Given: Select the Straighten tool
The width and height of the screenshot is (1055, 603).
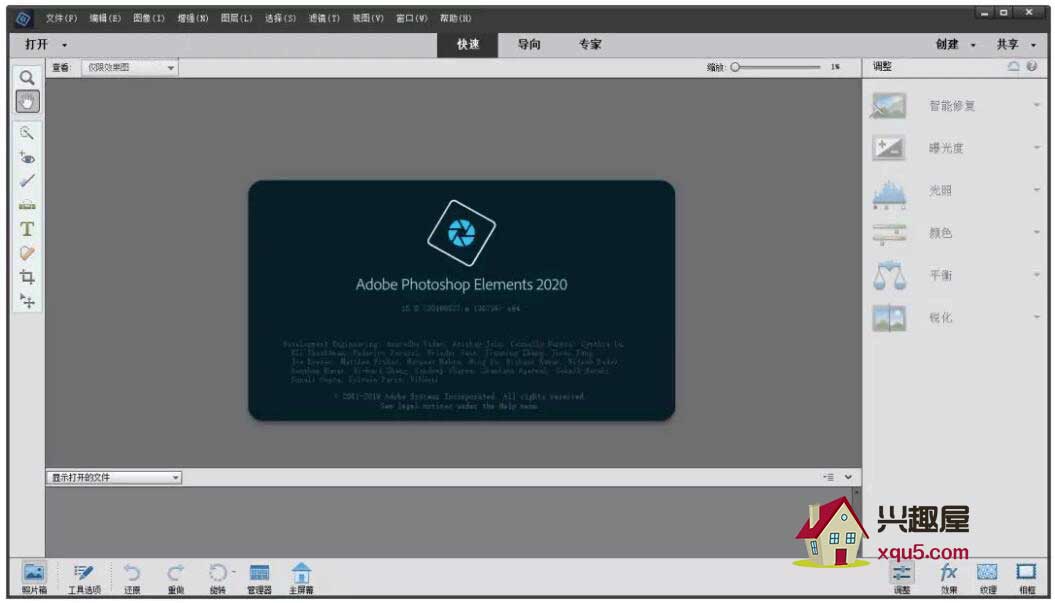Looking at the screenshot, I should tap(27, 205).
